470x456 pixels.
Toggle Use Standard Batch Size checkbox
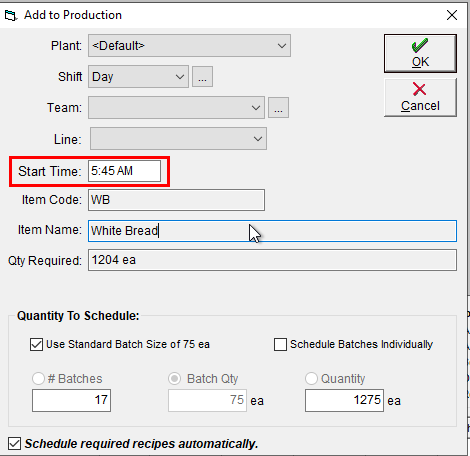(x=36, y=344)
